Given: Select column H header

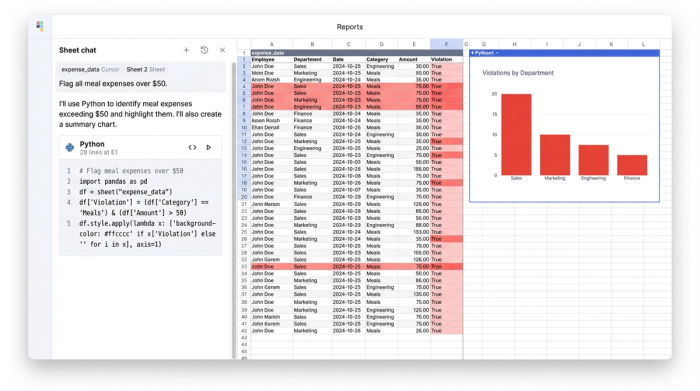Looking at the screenshot, I should click(514, 44).
